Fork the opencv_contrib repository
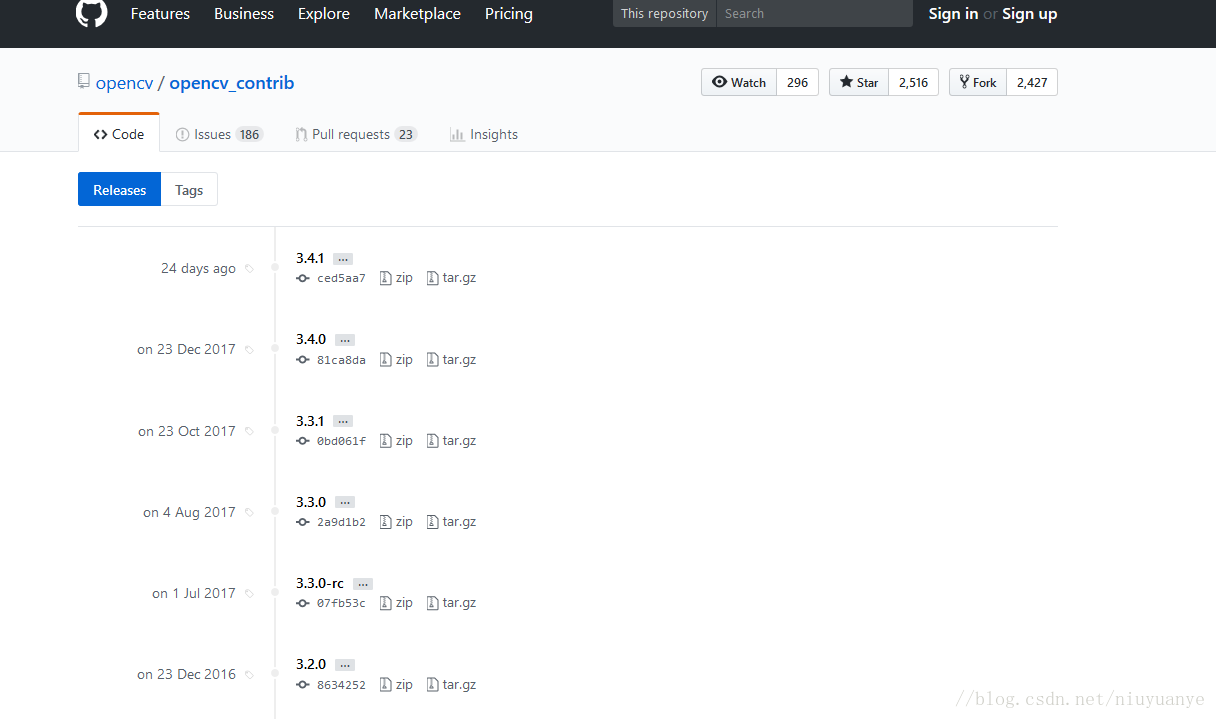Screen dimensions: 1216x719 (x=977, y=82)
